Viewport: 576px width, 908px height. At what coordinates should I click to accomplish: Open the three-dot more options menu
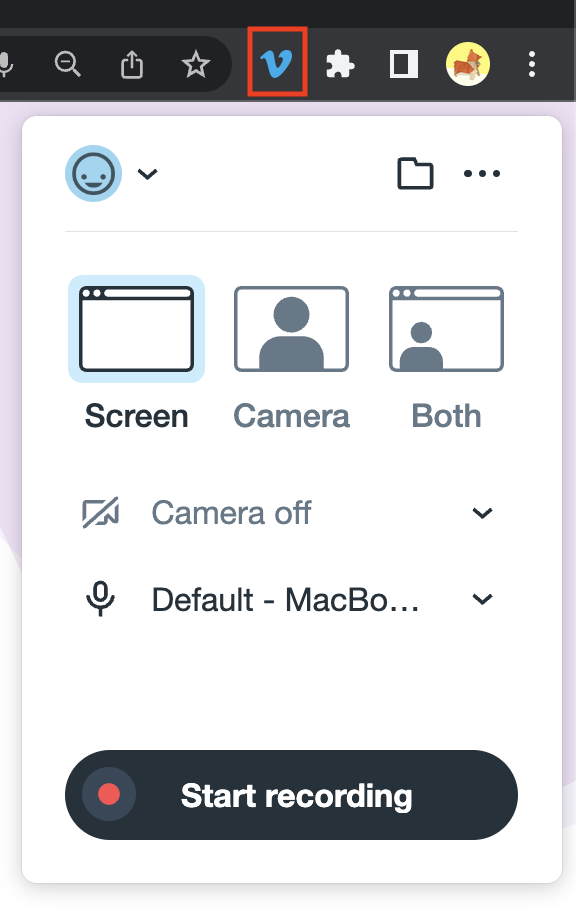pyautogui.click(x=482, y=173)
